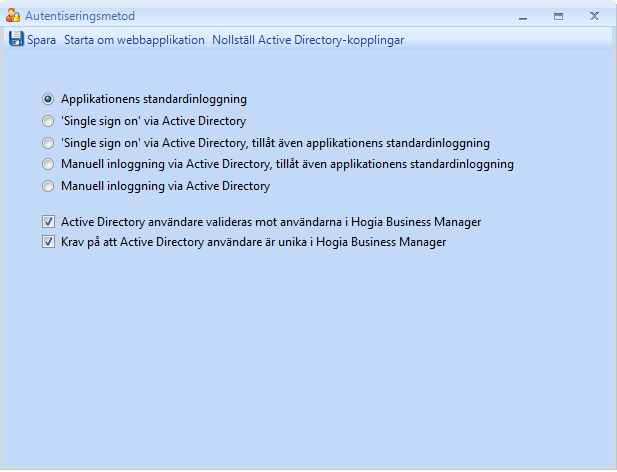Select 'Single sign on' via Active Directory only

48,121
